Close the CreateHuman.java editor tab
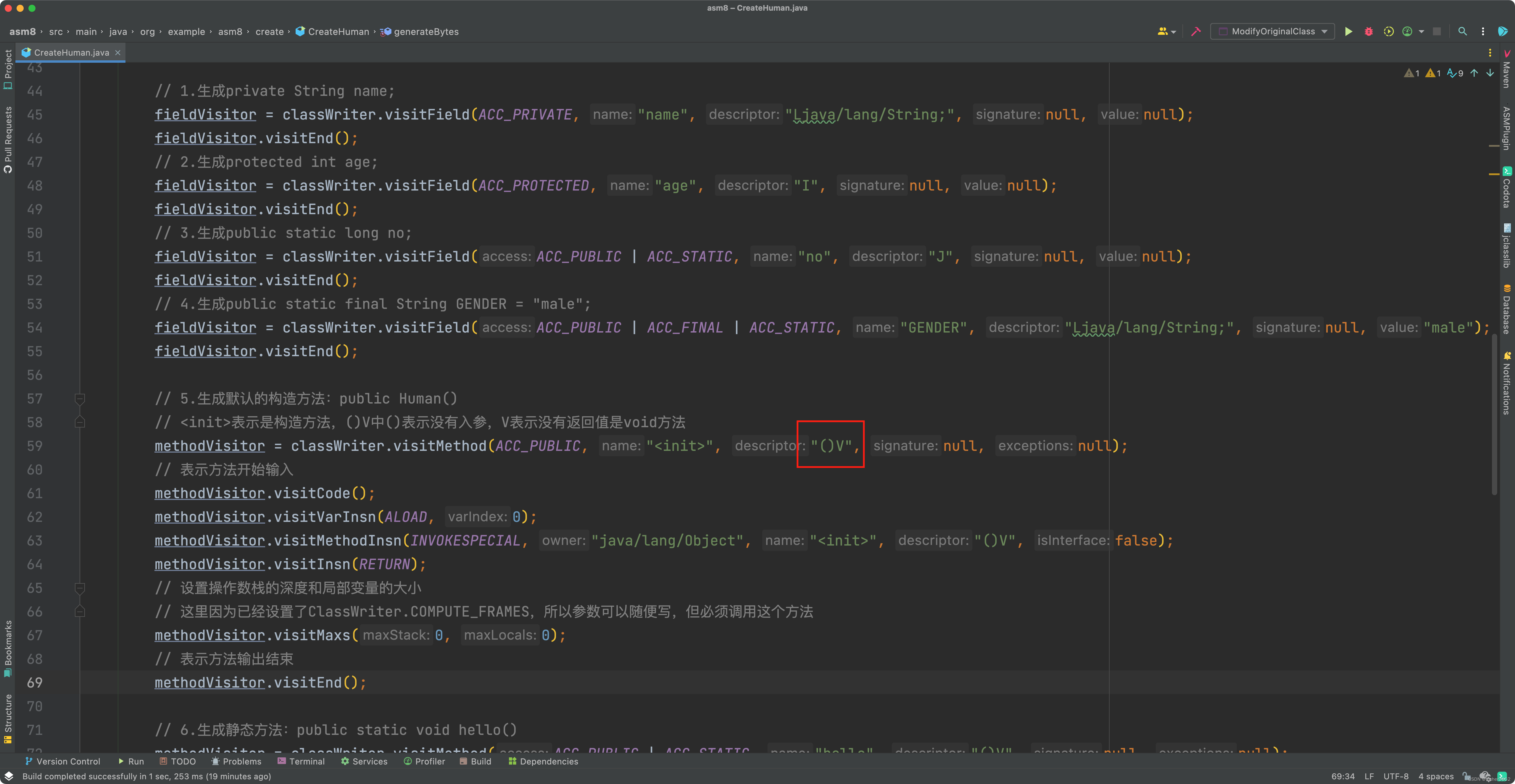Viewport: 1515px width, 784px height. pos(118,52)
